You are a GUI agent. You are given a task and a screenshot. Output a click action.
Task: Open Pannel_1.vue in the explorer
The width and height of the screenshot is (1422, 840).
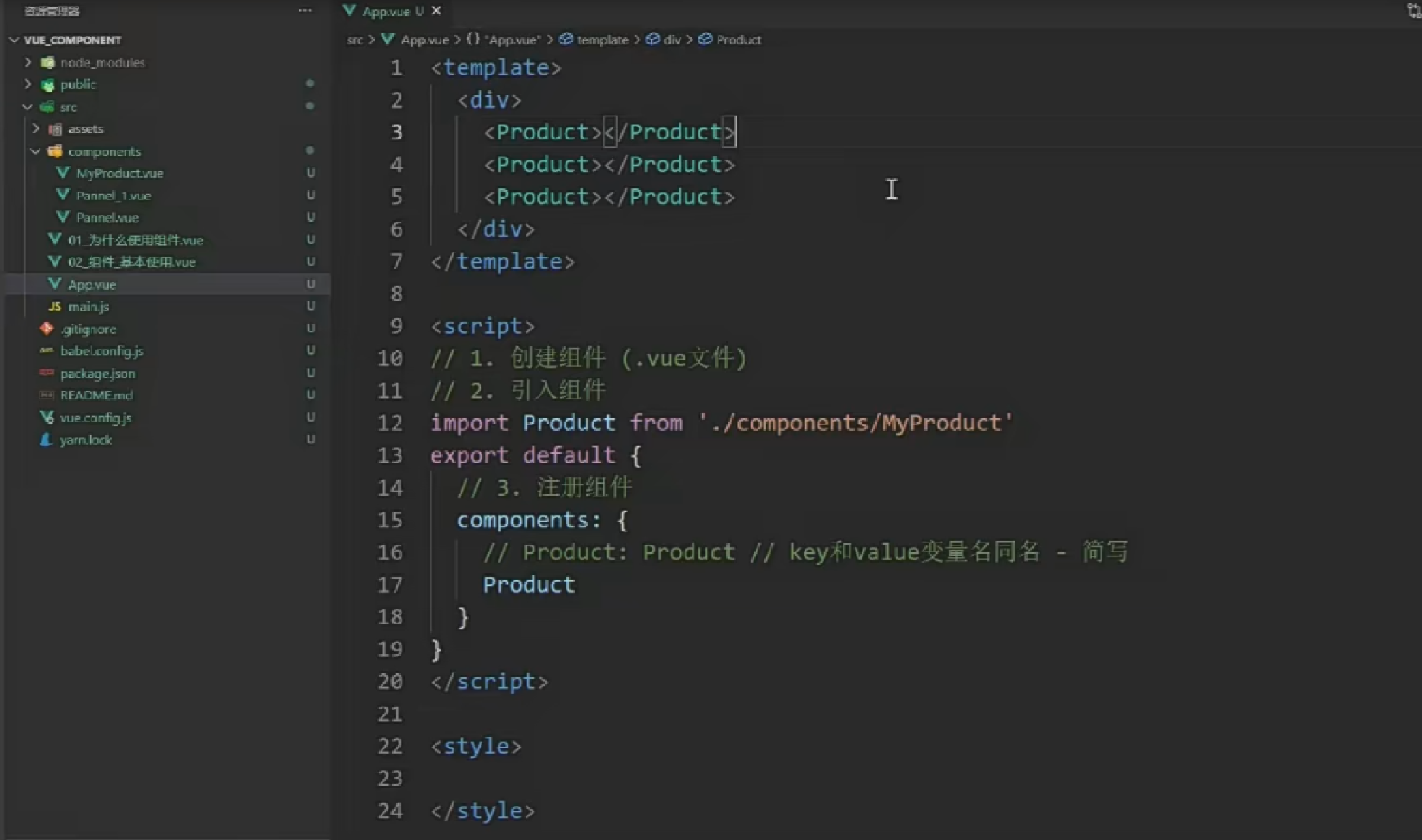[114, 195]
